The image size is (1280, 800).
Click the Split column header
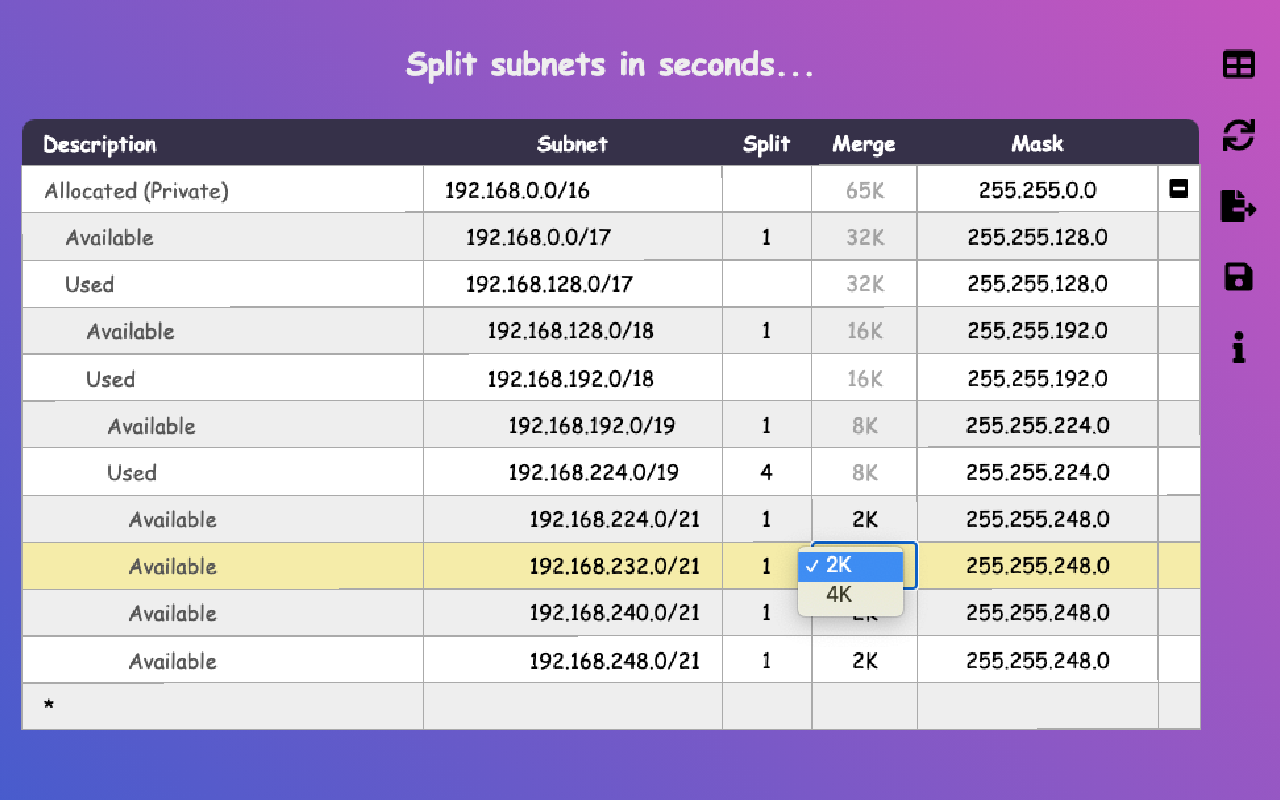[x=767, y=144]
